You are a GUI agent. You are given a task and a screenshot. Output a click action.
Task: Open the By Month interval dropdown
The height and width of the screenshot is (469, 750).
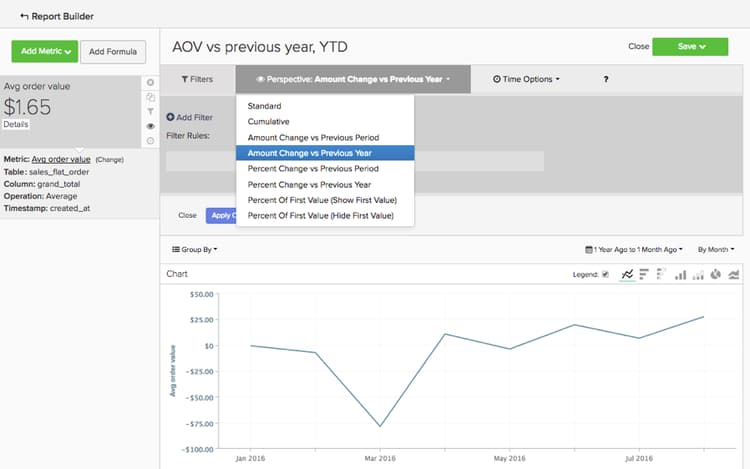coord(716,249)
